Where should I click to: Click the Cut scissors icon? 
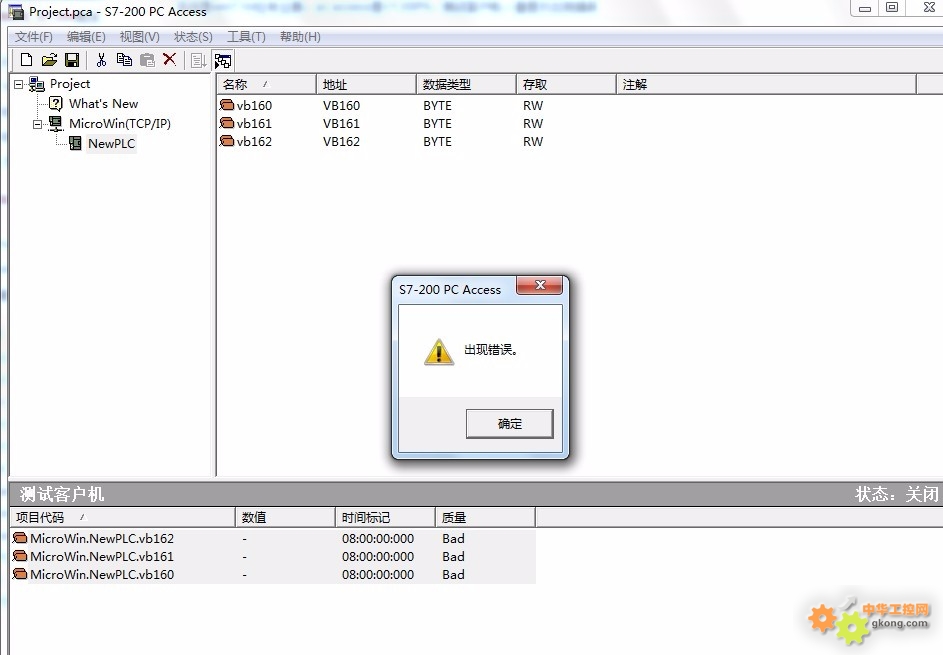[x=101, y=60]
